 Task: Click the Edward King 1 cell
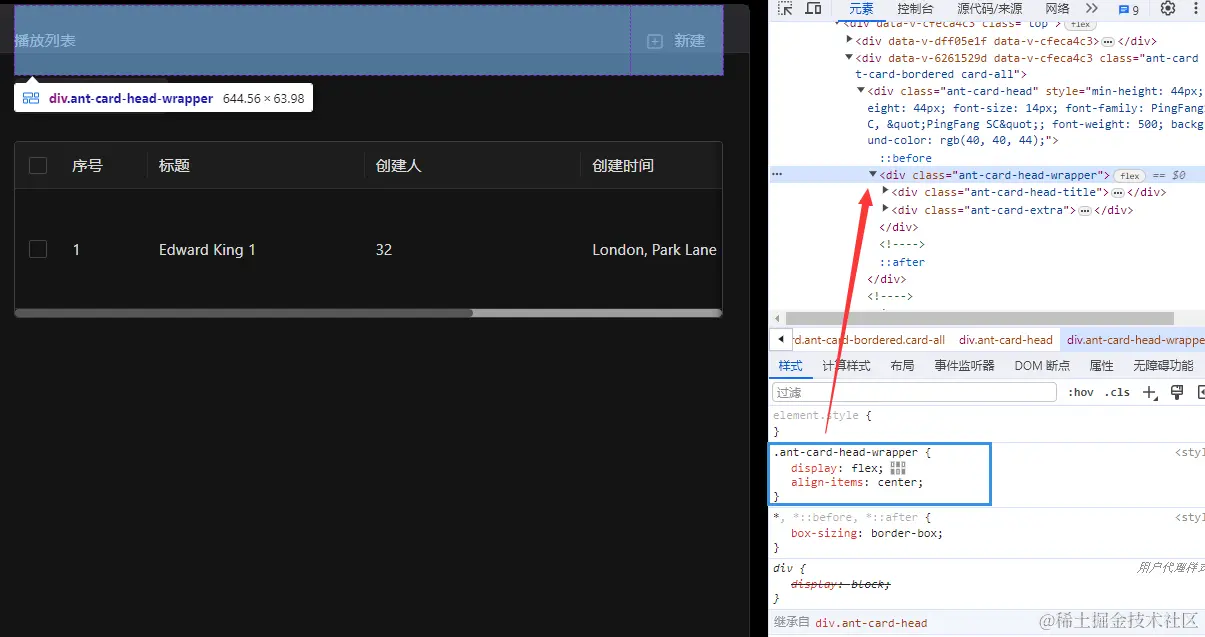coord(207,249)
